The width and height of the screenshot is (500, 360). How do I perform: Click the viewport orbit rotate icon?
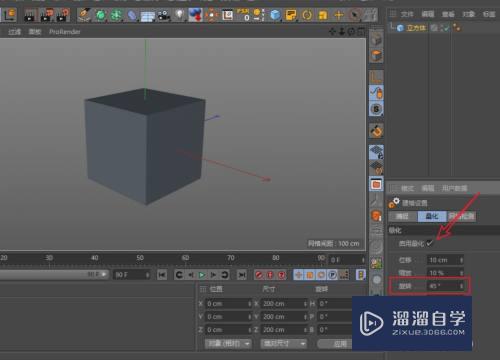pos(351,32)
